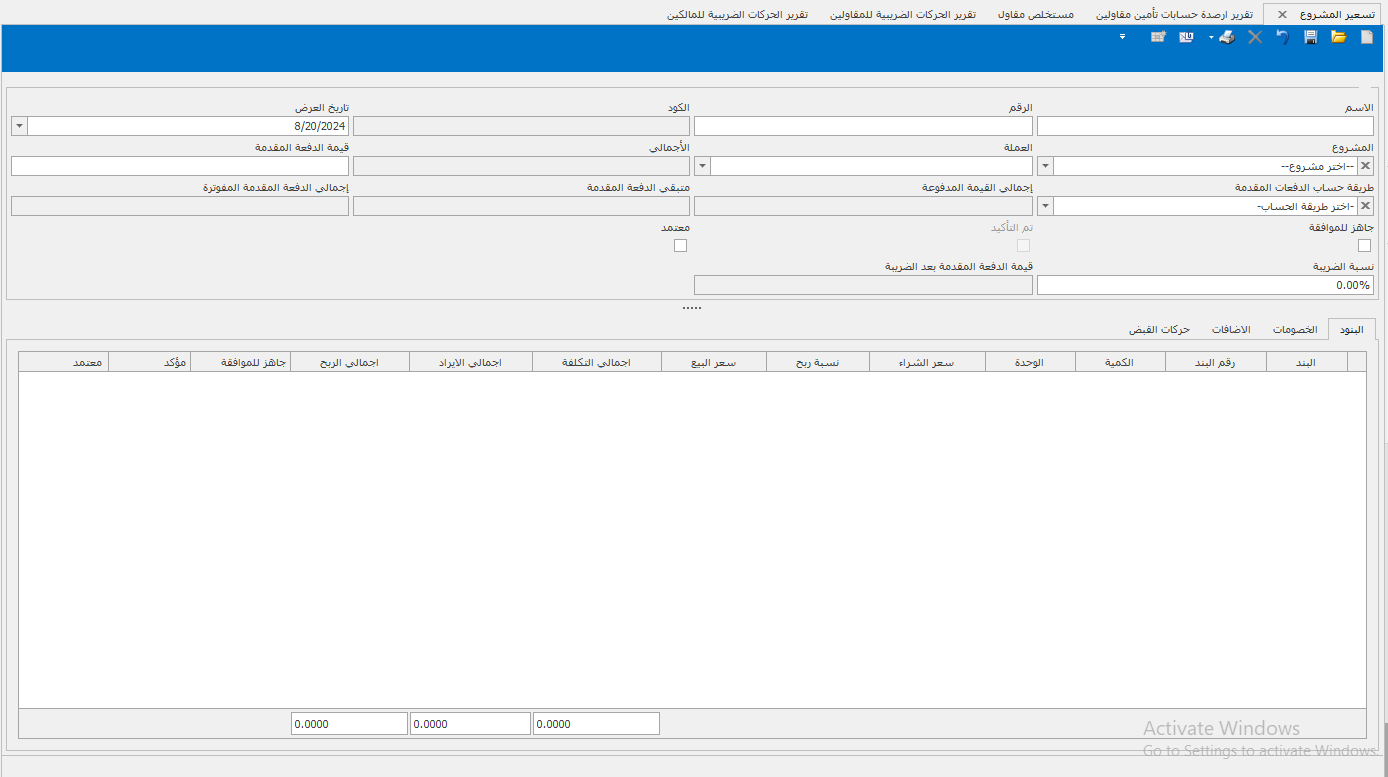Close the تسعير المشروع tab
The width and height of the screenshot is (1388, 777).
pos(1282,15)
